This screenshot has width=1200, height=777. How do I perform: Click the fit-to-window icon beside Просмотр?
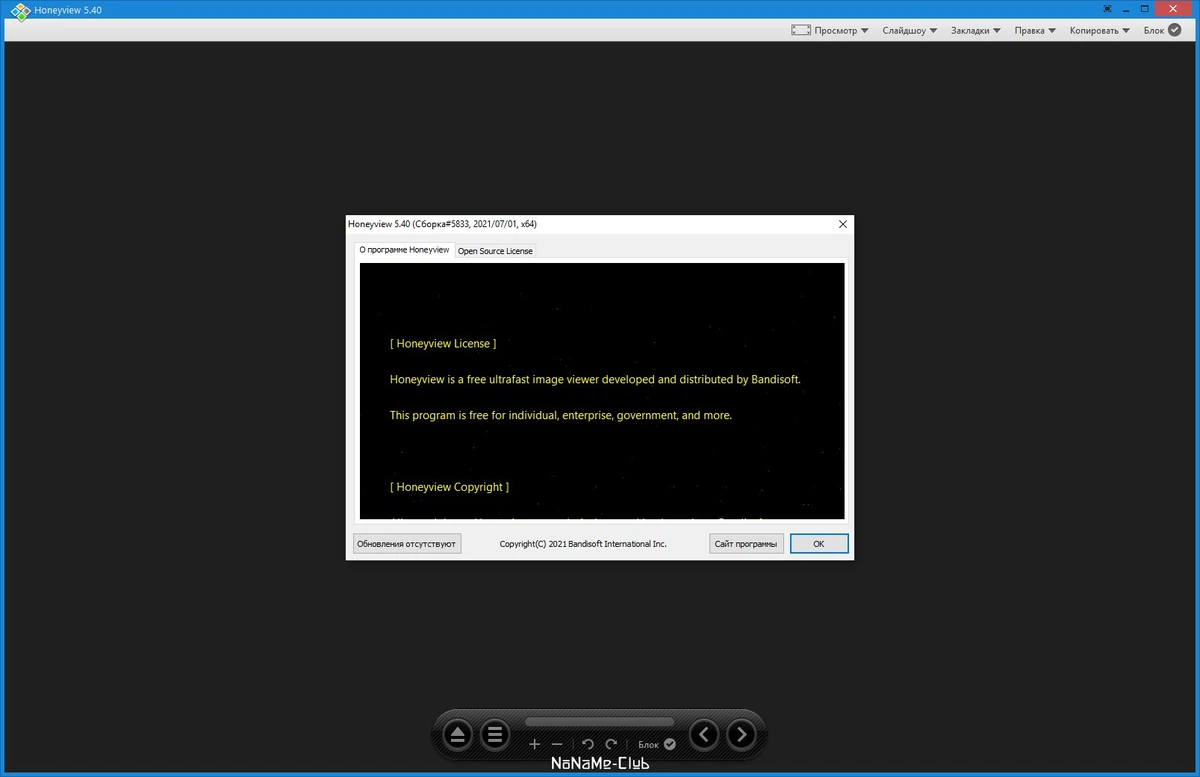coord(801,30)
